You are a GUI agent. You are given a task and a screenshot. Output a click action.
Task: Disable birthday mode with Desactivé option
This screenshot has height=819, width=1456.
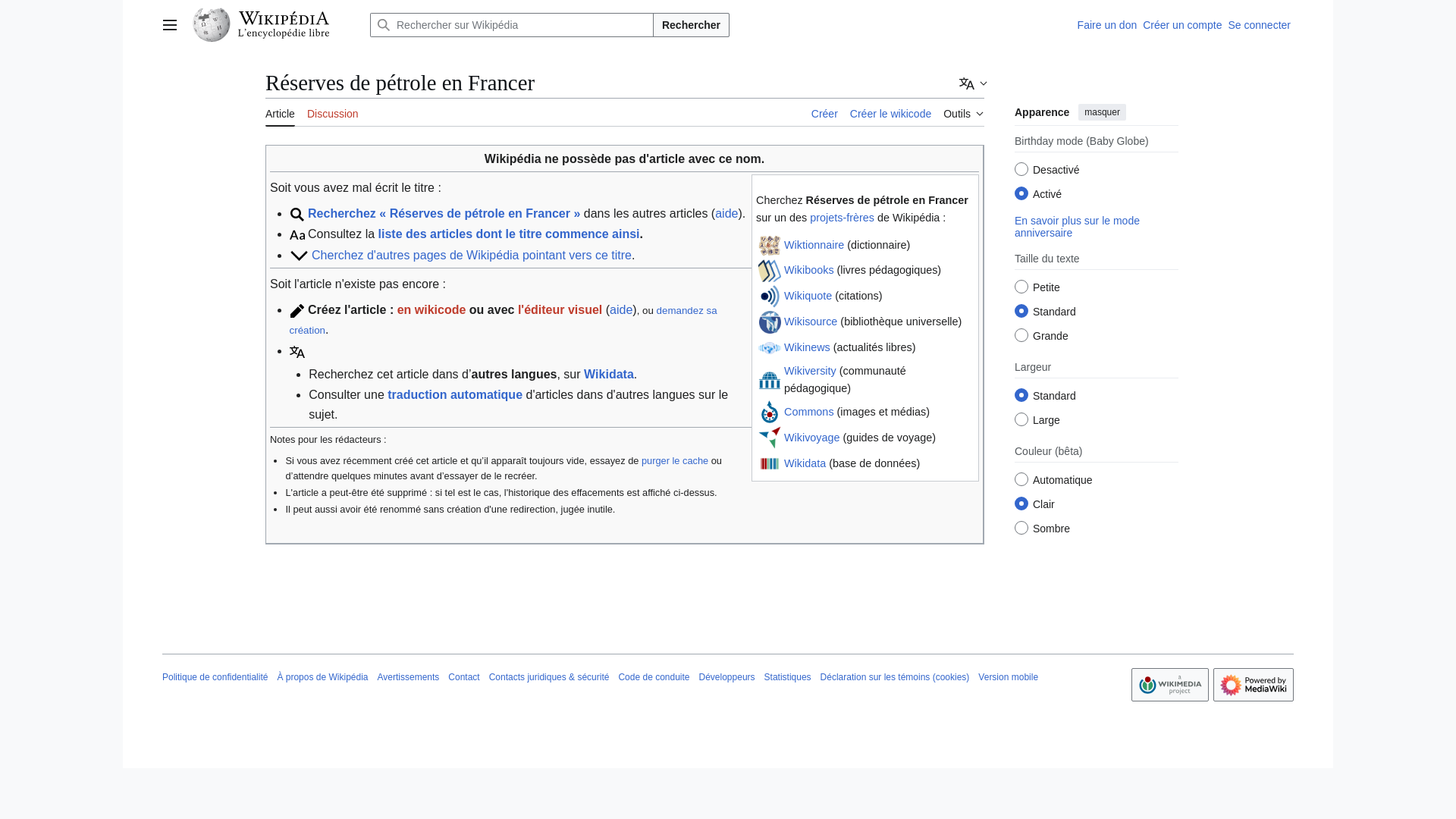pos(1021,169)
